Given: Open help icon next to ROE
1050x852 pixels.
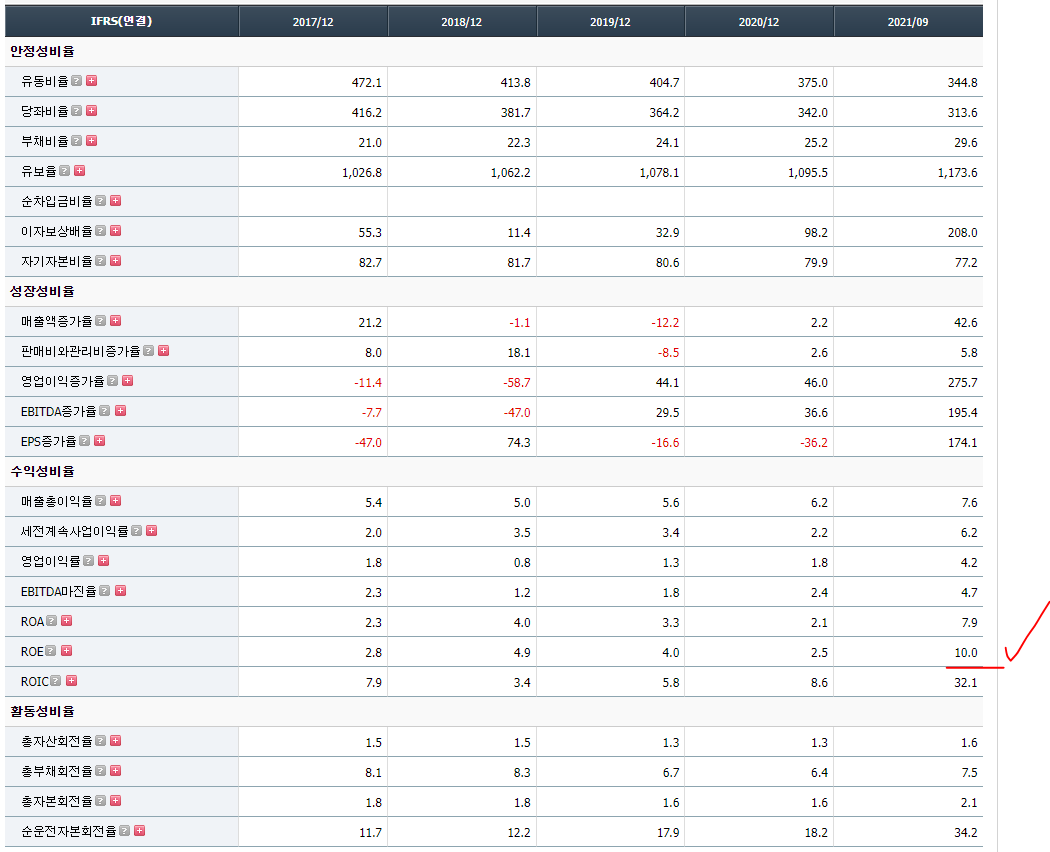Looking at the screenshot, I should [x=51, y=650].
